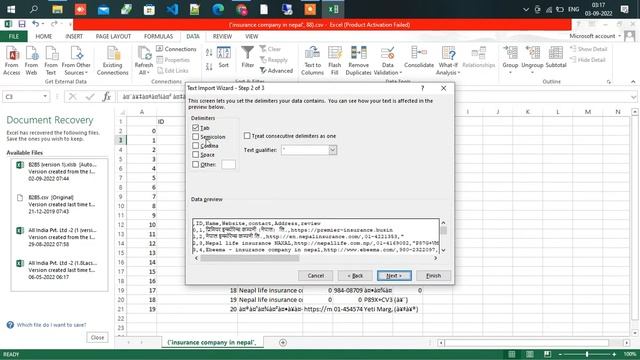Viewport: 640px width, 360px height.
Task: Click the Other delimiter text field
Action: tap(228, 164)
